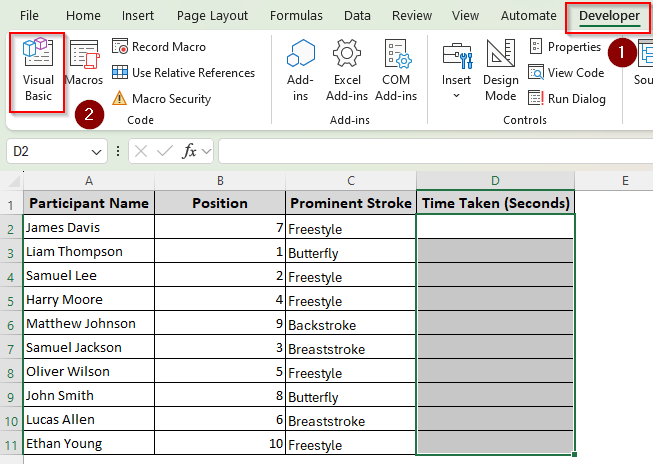This screenshot has width=653, height=464.
Task: Click the Prominent Stroke header cell
Action: (x=351, y=203)
